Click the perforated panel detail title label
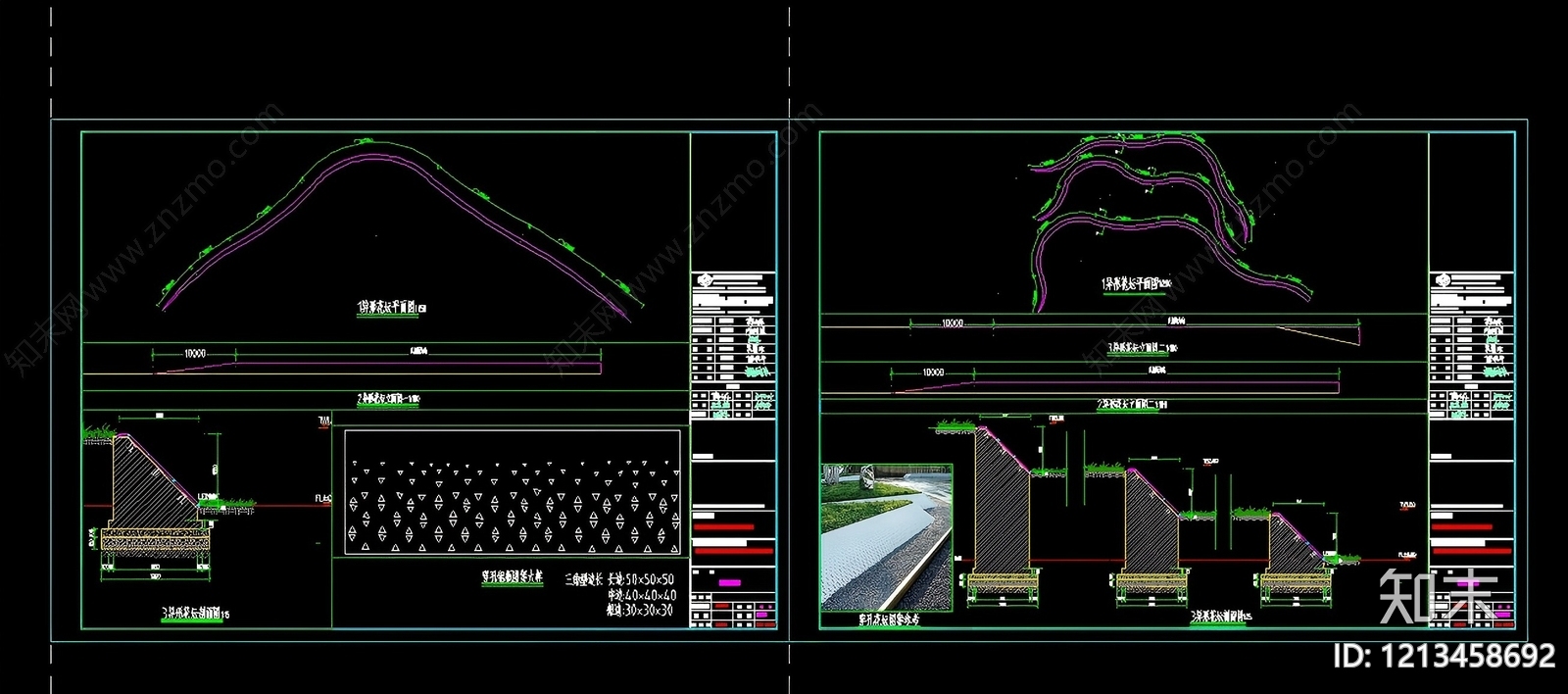The width and height of the screenshot is (1568, 694). click(x=512, y=578)
